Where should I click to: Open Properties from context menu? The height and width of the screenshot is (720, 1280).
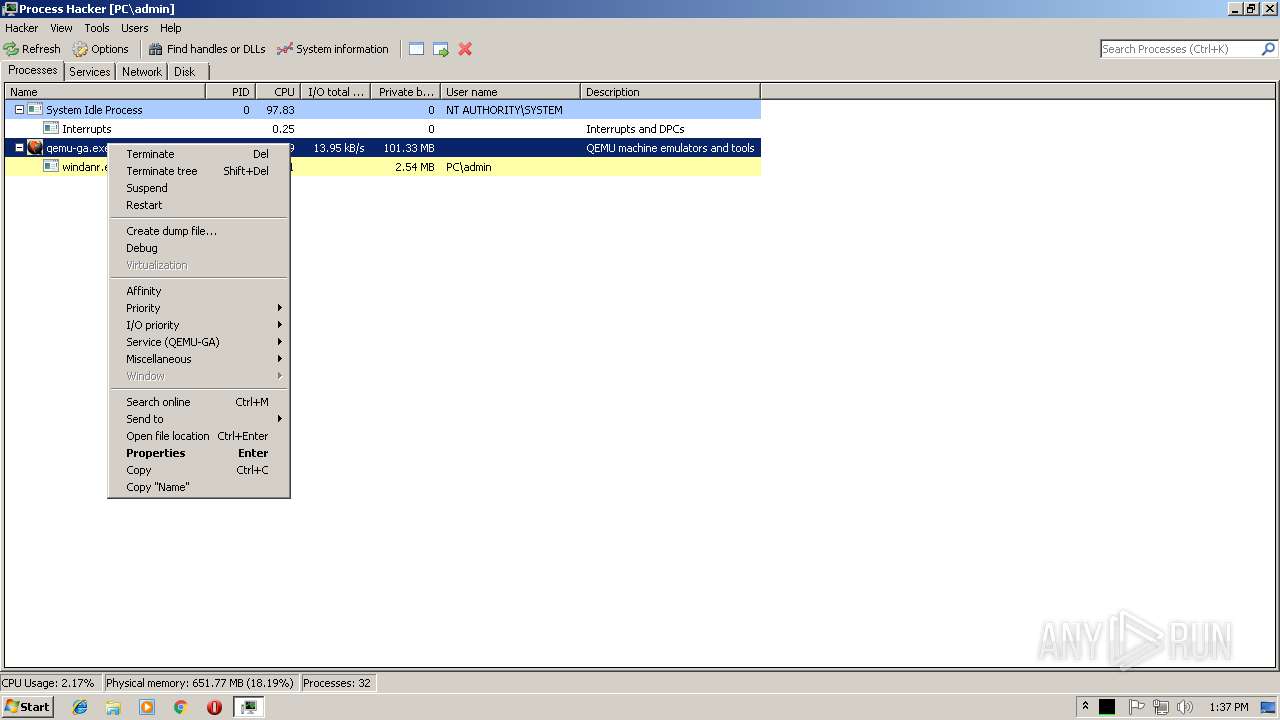tap(199, 453)
